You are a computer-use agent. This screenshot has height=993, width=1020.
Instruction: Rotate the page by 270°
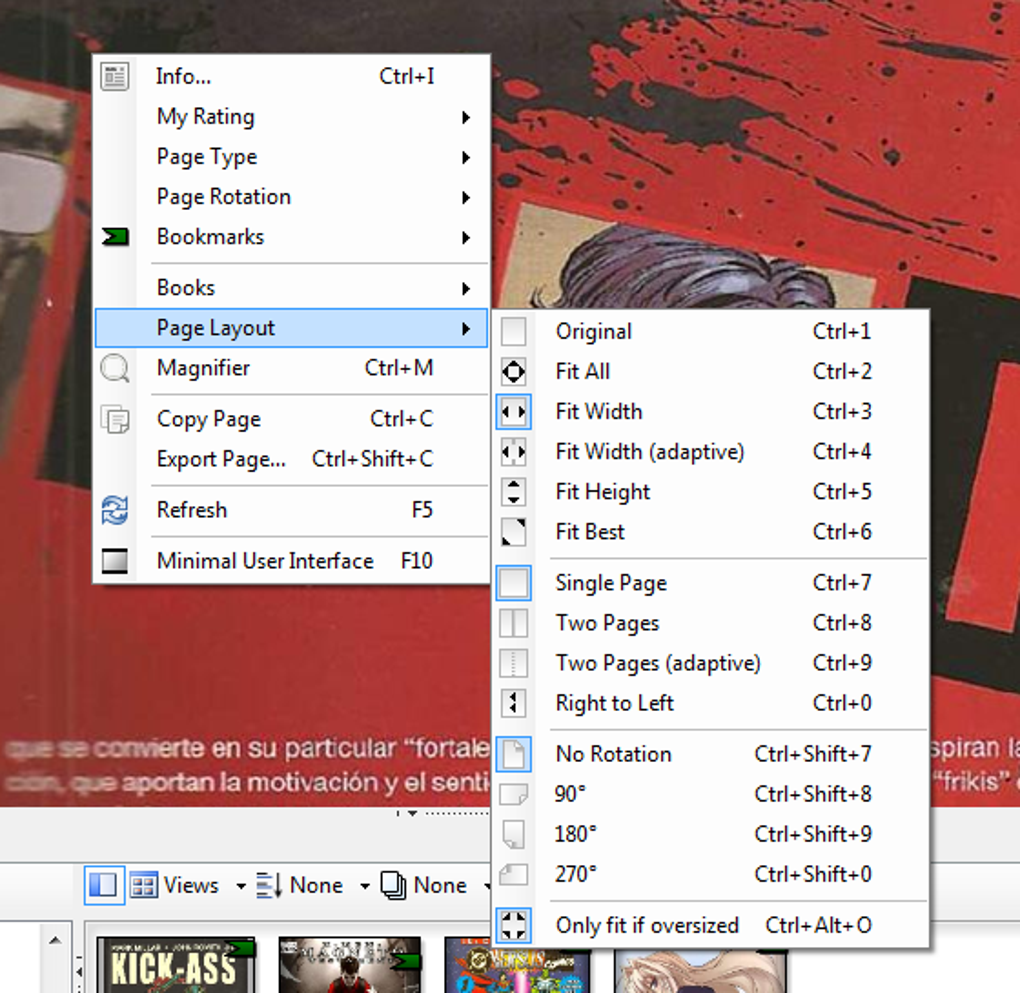[711, 875]
